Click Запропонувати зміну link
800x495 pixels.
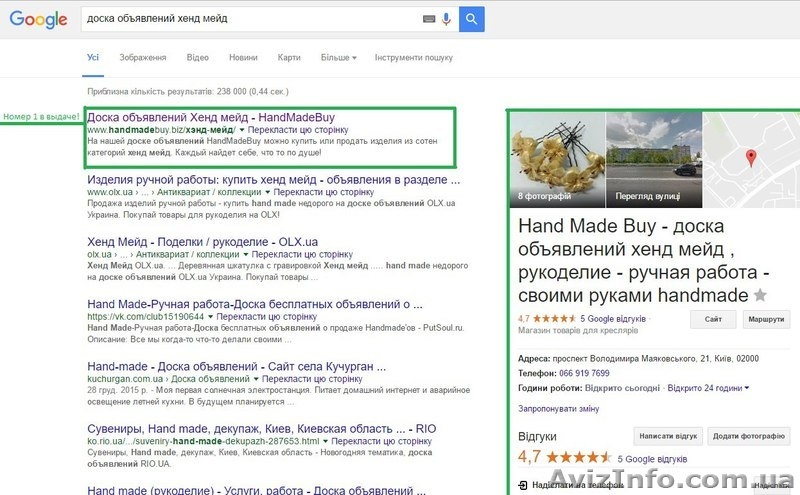(x=558, y=409)
